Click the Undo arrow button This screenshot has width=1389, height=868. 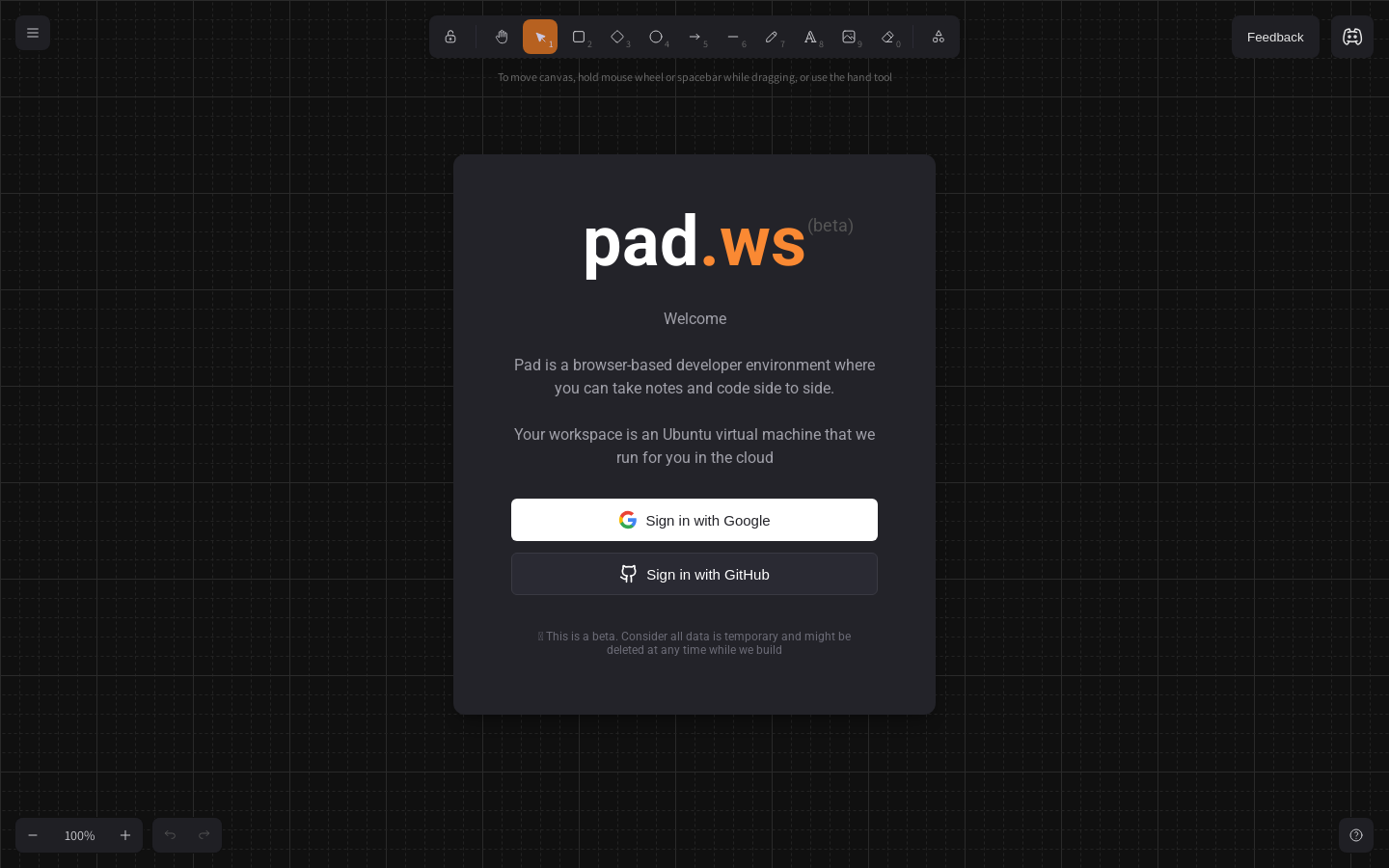click(170, 835)
